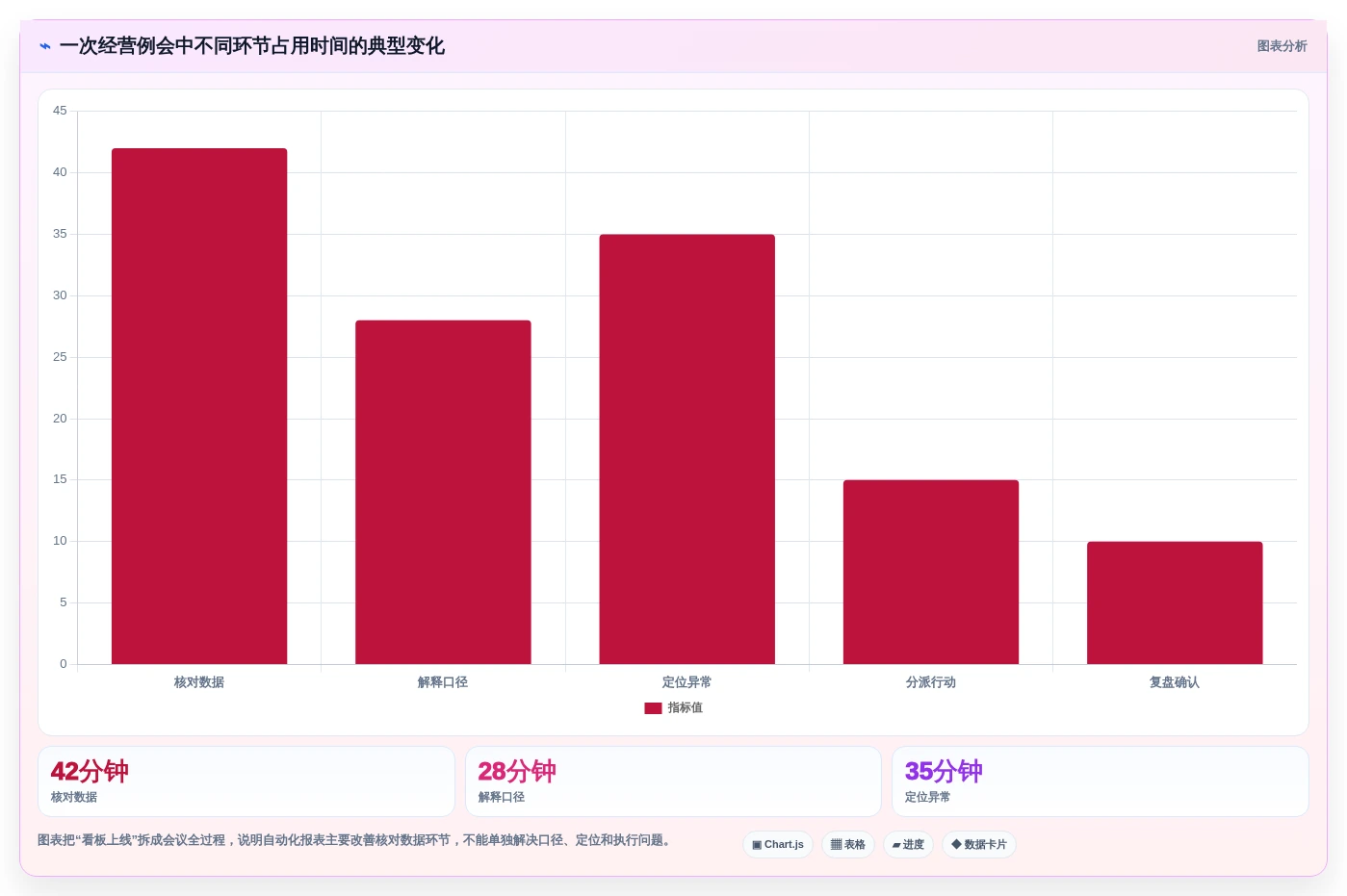
Task: Click the lightning icon beside the chart title
Action: 45,46
